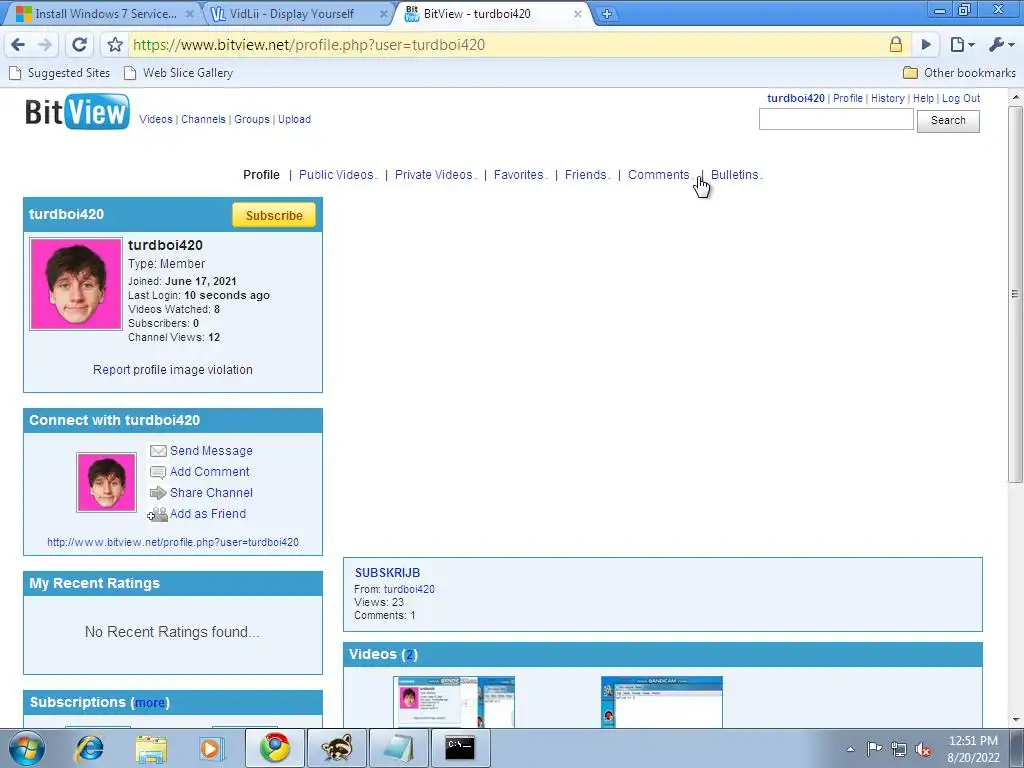Open Windows Media Player from taskbar
This screenshot has height=768, width=1024.
point(212,748)
